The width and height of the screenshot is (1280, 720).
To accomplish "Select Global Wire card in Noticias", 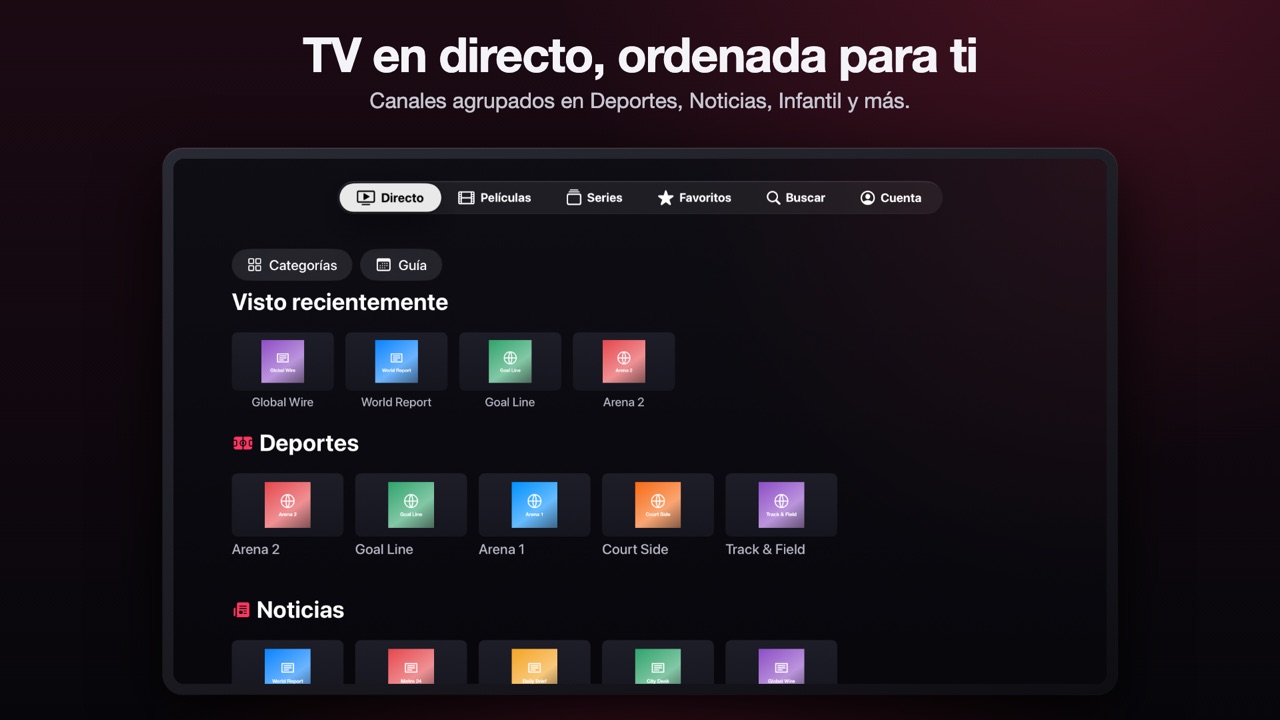I will (781, 662).
